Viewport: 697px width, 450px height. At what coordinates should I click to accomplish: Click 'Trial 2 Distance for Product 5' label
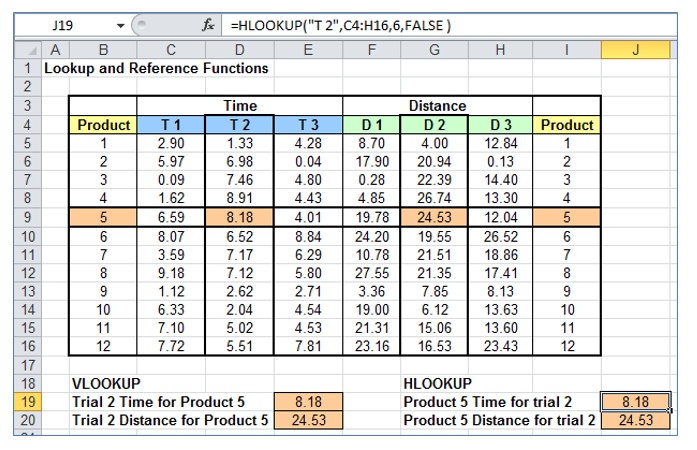click(x=170, y=420)
